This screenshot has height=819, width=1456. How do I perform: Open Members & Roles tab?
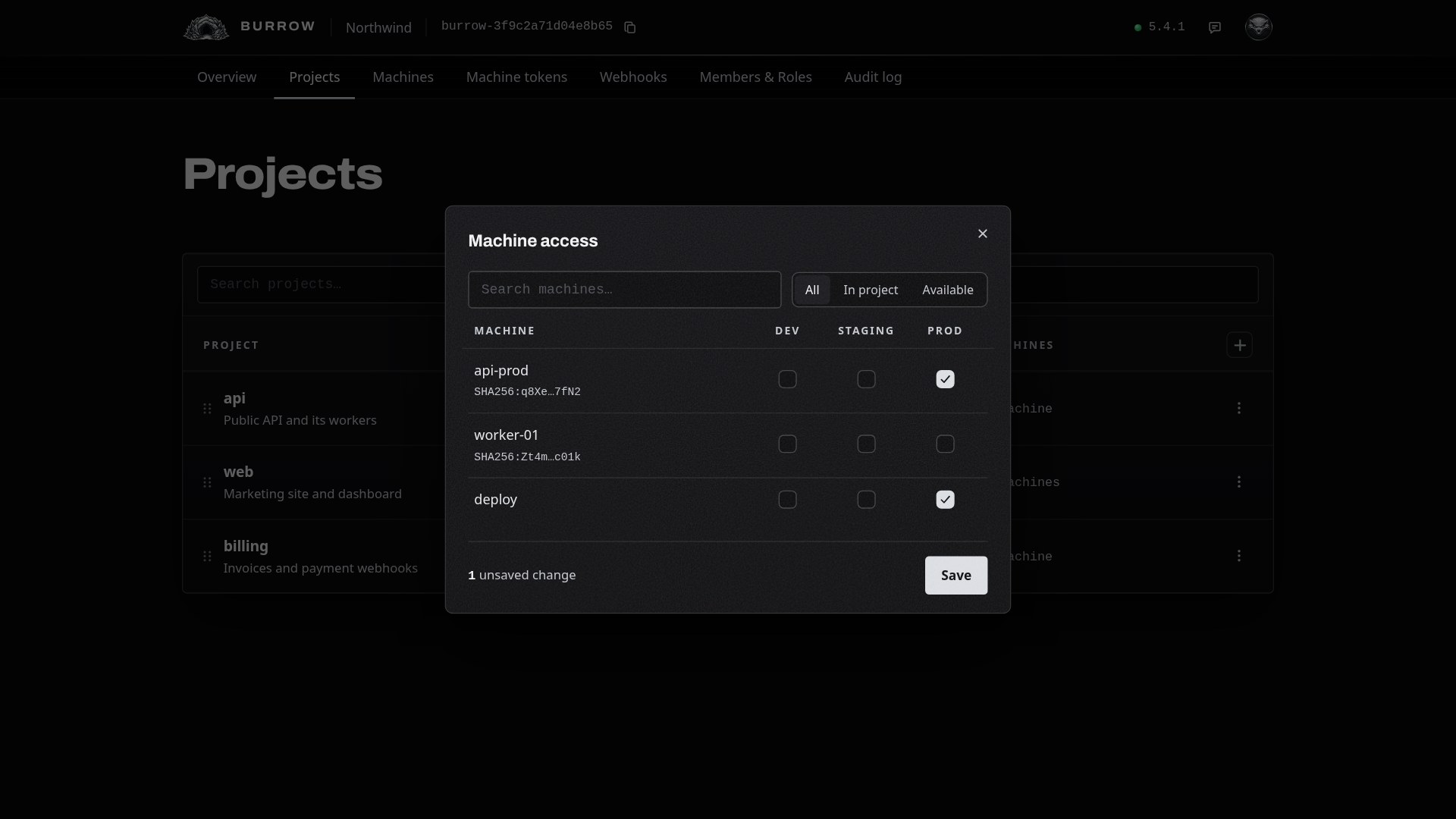pos(755,77)
